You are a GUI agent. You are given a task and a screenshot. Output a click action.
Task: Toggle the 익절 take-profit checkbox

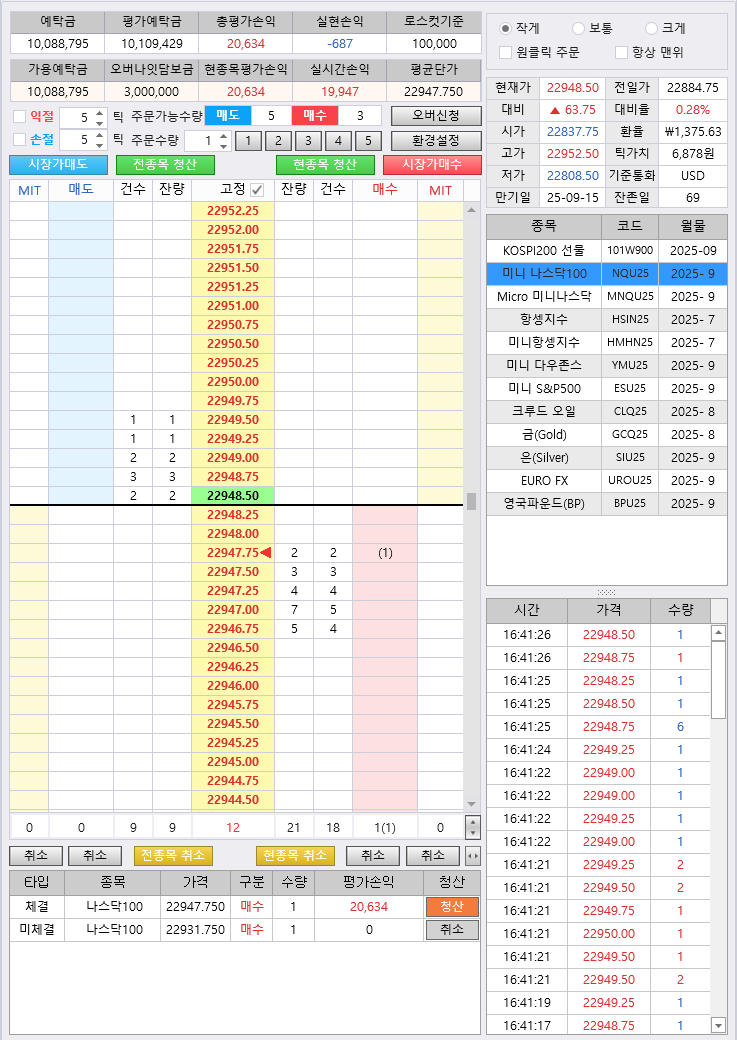pyautogui.click(x=20, y=117)
